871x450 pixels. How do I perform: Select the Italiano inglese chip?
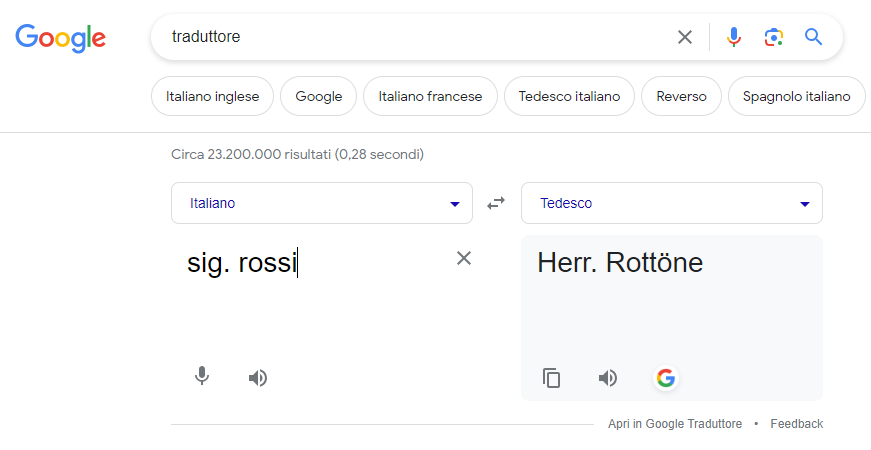[212, 96]
